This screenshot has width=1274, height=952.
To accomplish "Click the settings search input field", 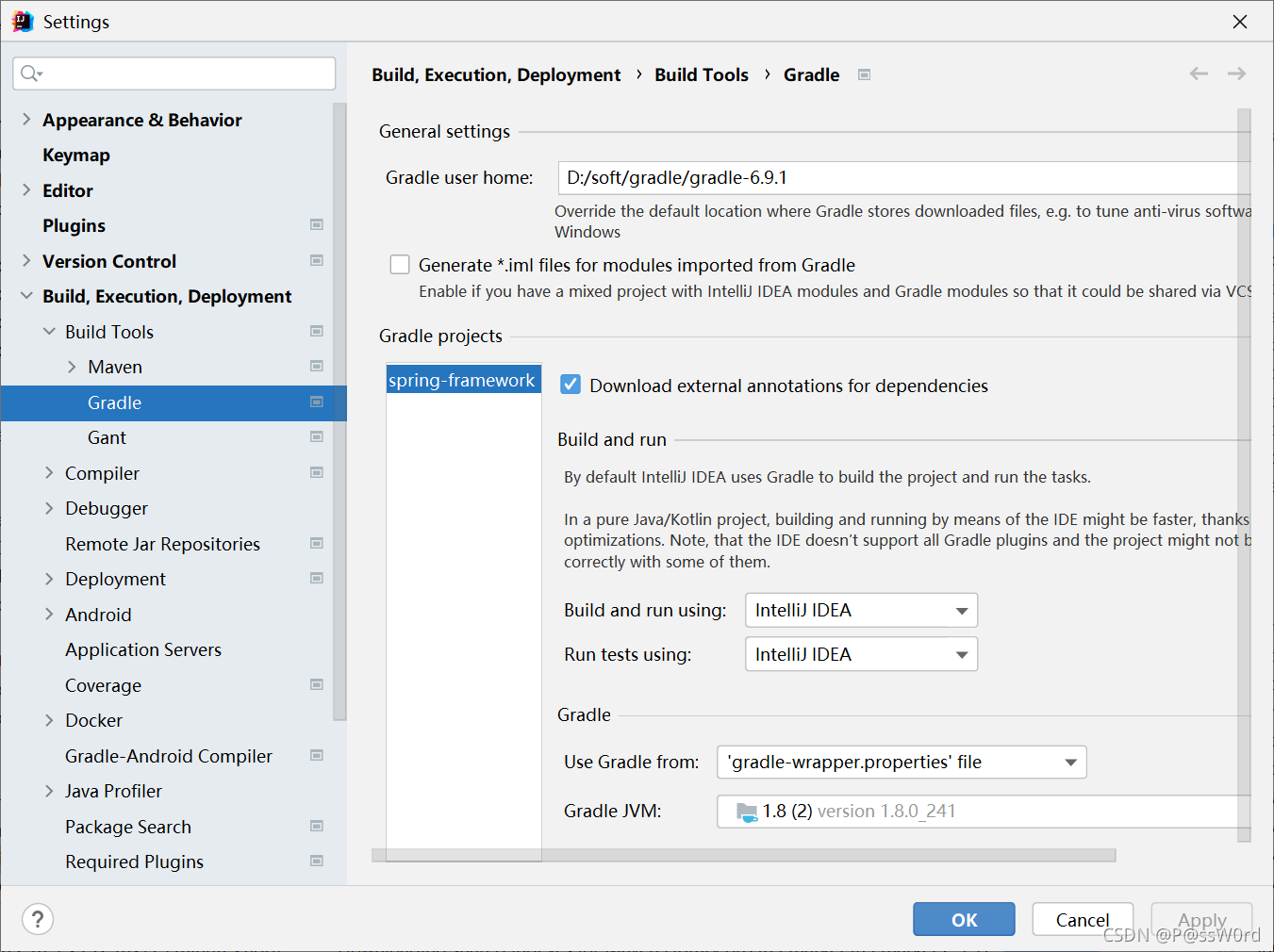I will coord(174,74).
